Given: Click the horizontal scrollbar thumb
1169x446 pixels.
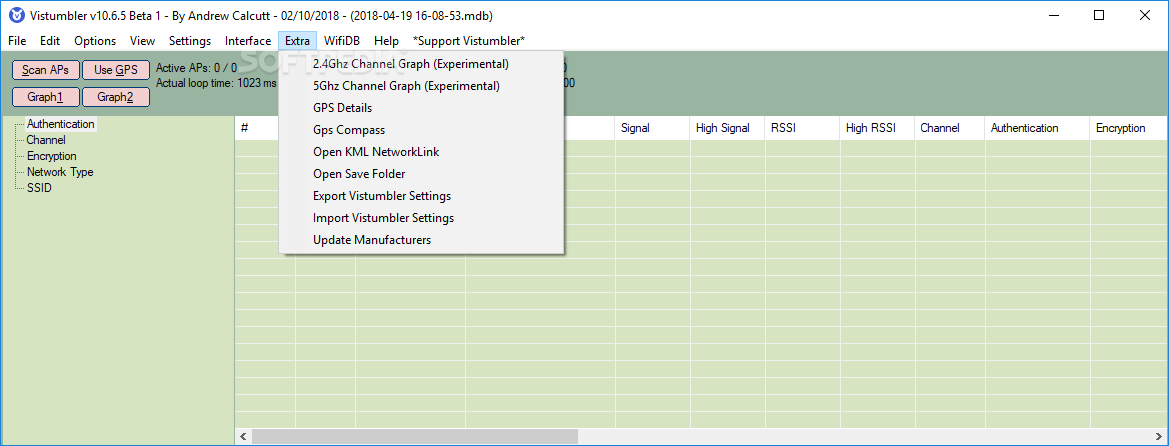Looking at the screenshot, I should coord(415,436).
